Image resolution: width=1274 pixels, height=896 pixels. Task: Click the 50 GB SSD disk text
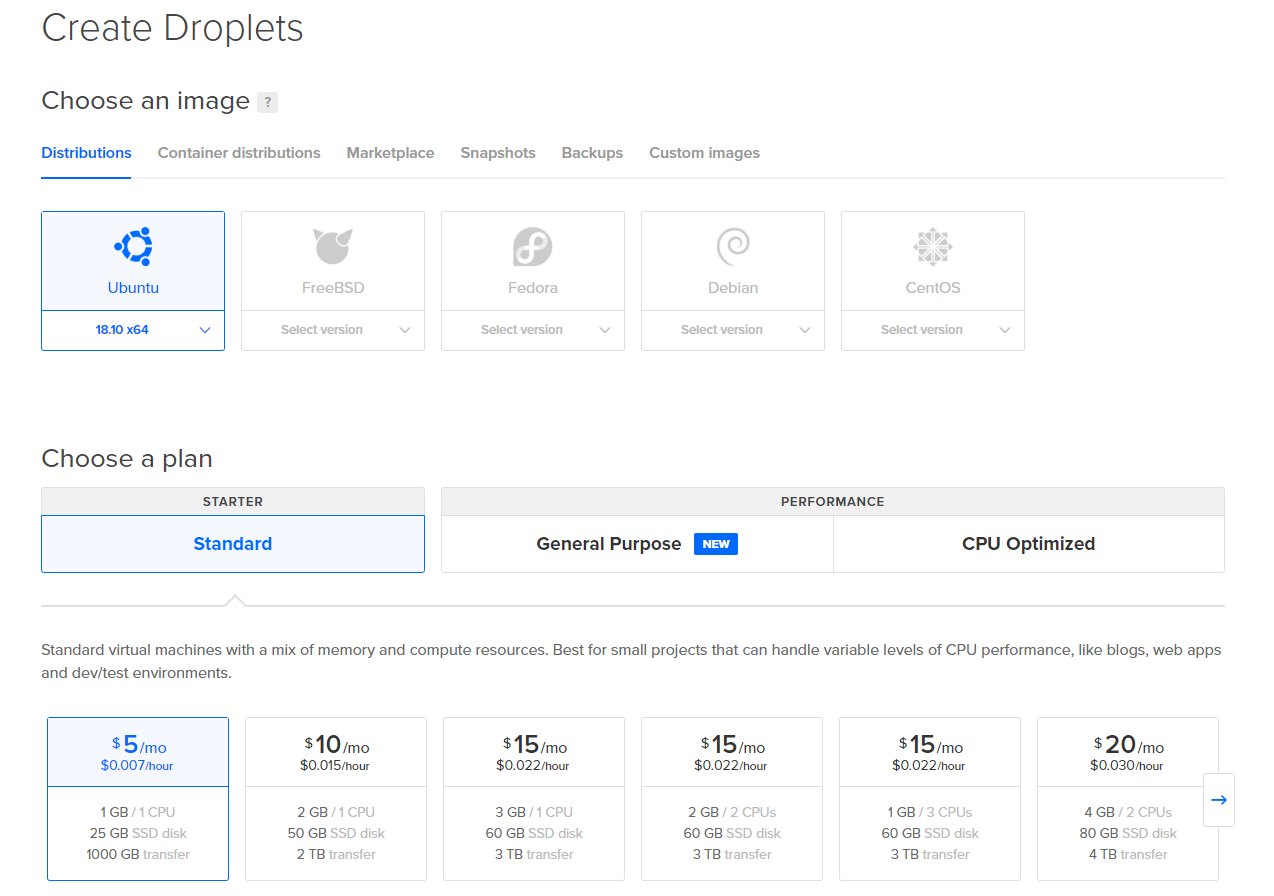[336, 834]
